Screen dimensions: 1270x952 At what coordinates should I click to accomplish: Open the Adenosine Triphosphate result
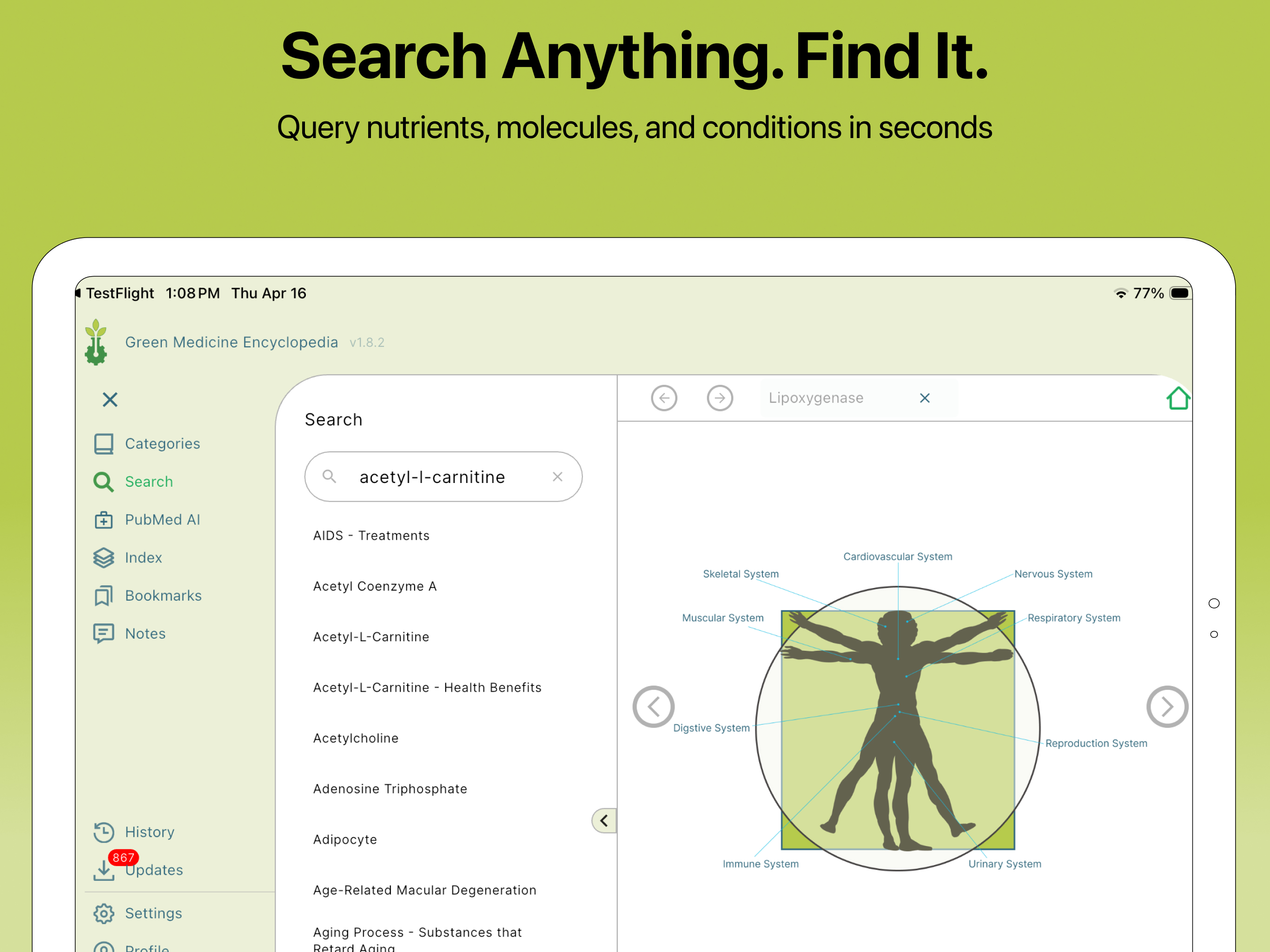[390, 788]
